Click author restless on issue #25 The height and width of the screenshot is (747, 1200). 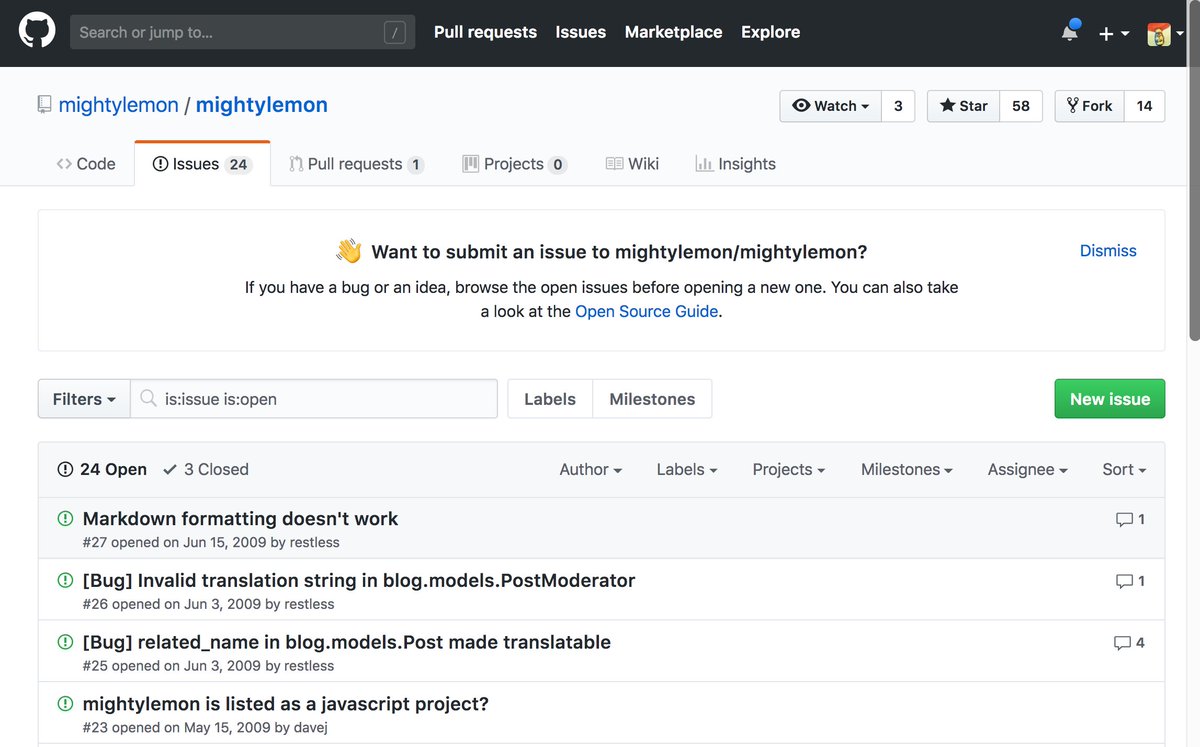(x=309, y=666)
